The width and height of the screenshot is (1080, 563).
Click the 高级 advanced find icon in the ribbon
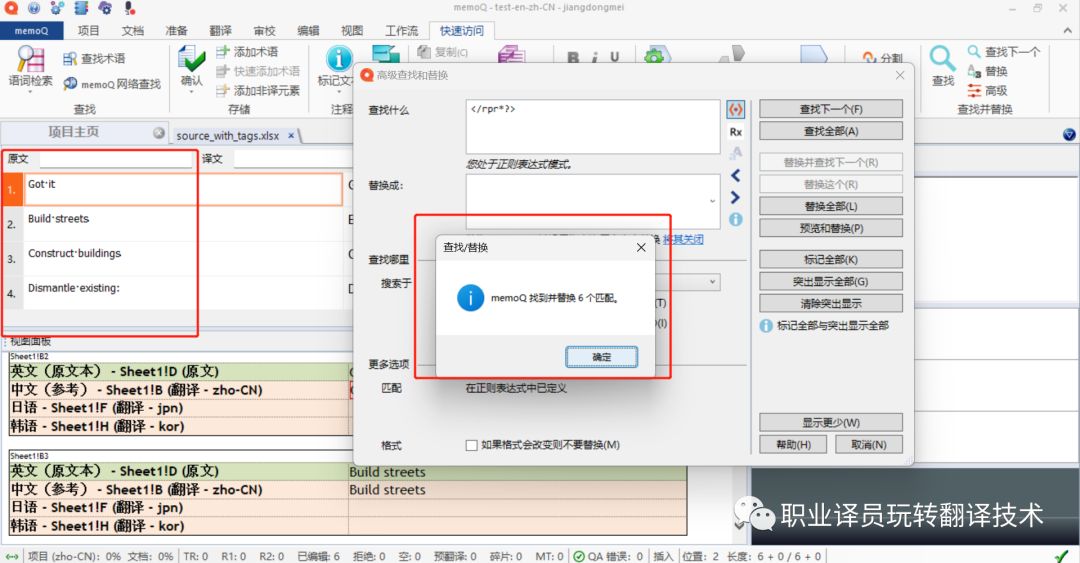(x=974, y=90)
